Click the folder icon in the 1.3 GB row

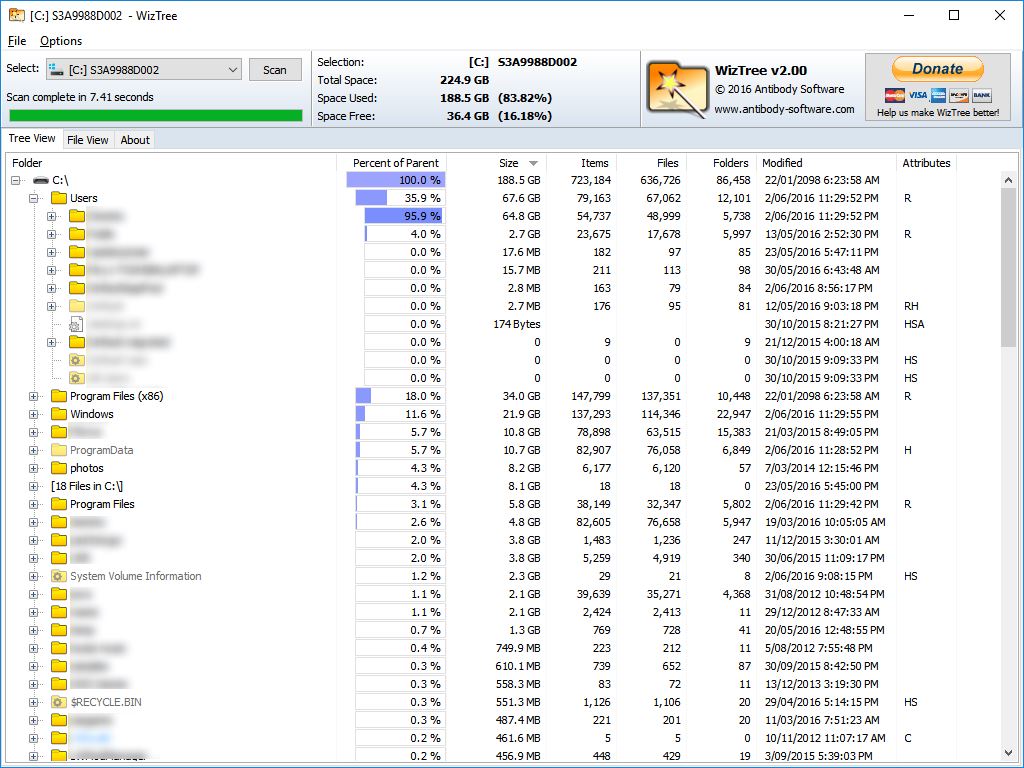59,630
